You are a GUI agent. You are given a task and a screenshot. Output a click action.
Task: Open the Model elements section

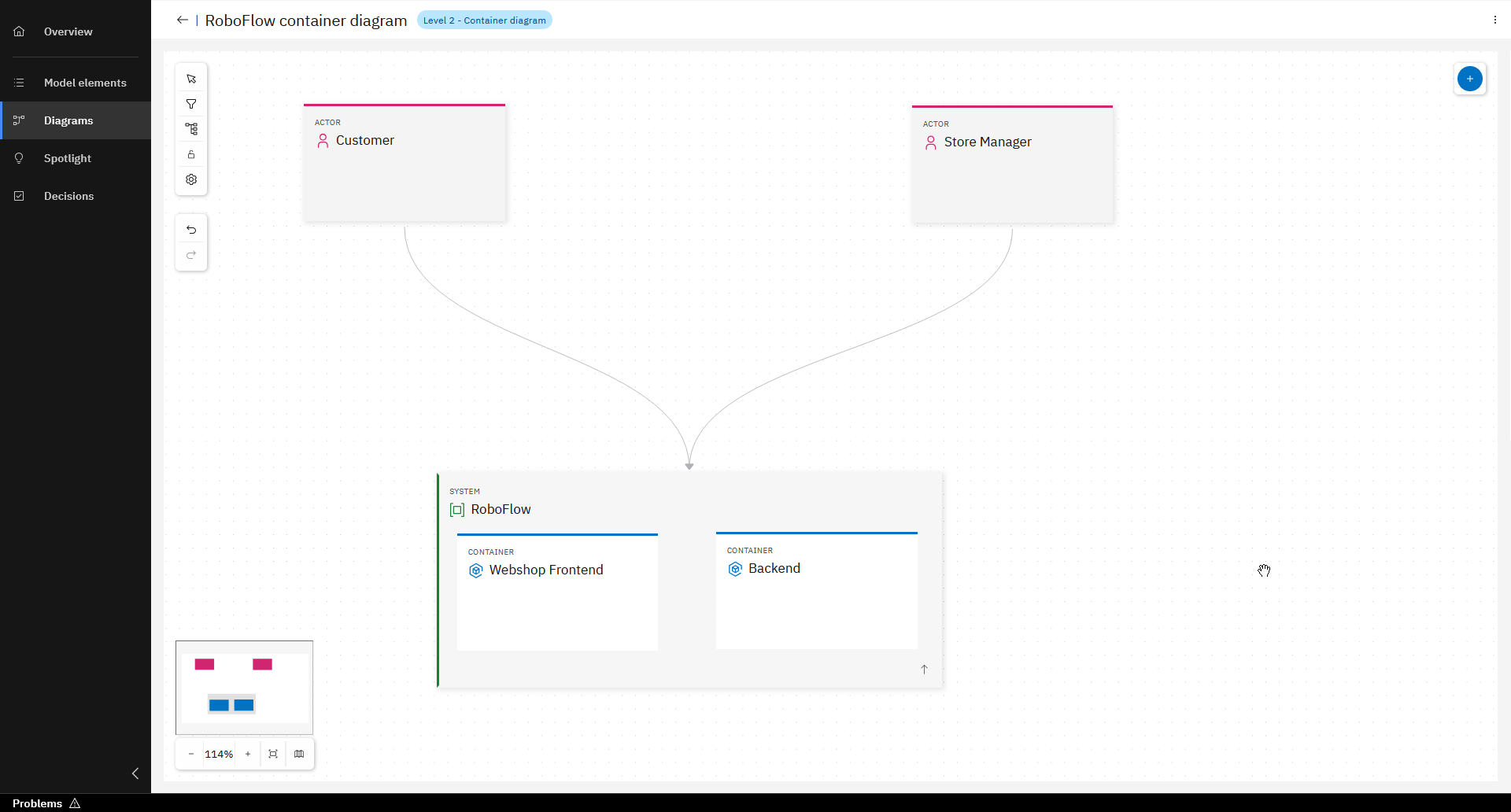tap(84, 82)
